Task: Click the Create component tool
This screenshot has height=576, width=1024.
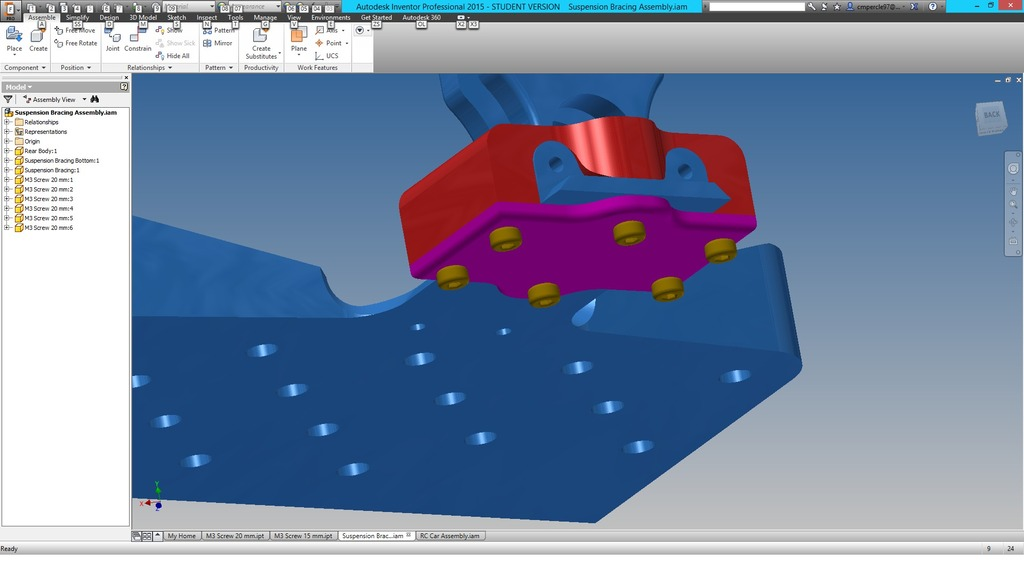Action: (38, 40)
